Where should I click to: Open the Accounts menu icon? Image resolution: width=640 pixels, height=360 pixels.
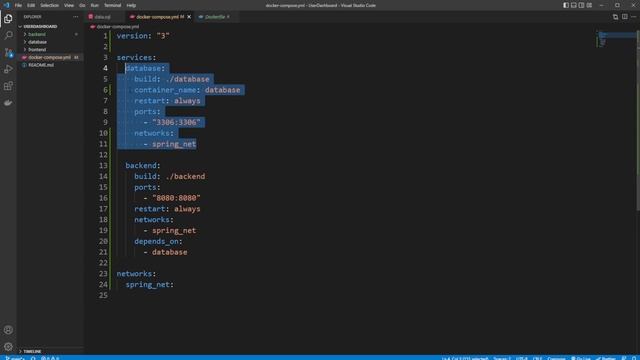tap(8, 330)
